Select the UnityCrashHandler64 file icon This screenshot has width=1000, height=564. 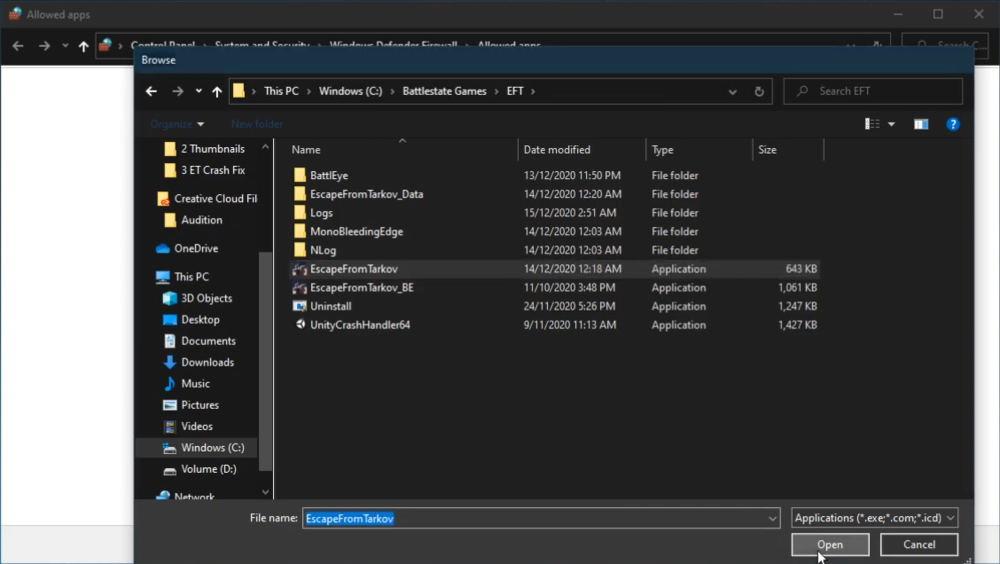coord(299,325)
